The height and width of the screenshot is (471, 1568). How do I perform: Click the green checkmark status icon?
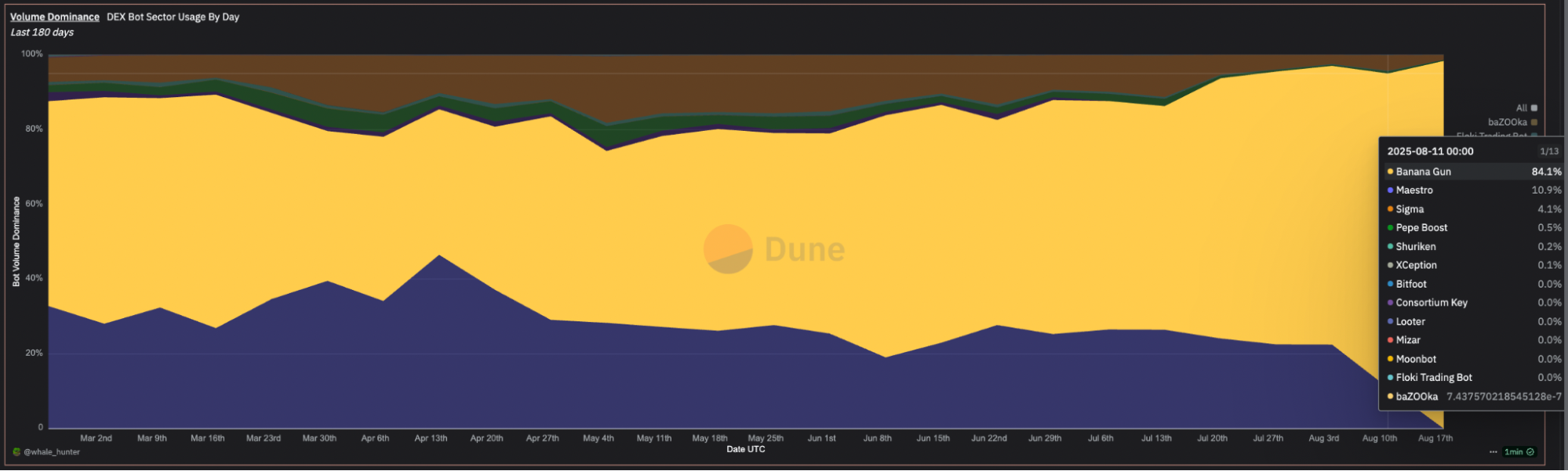click(1530, 452)
